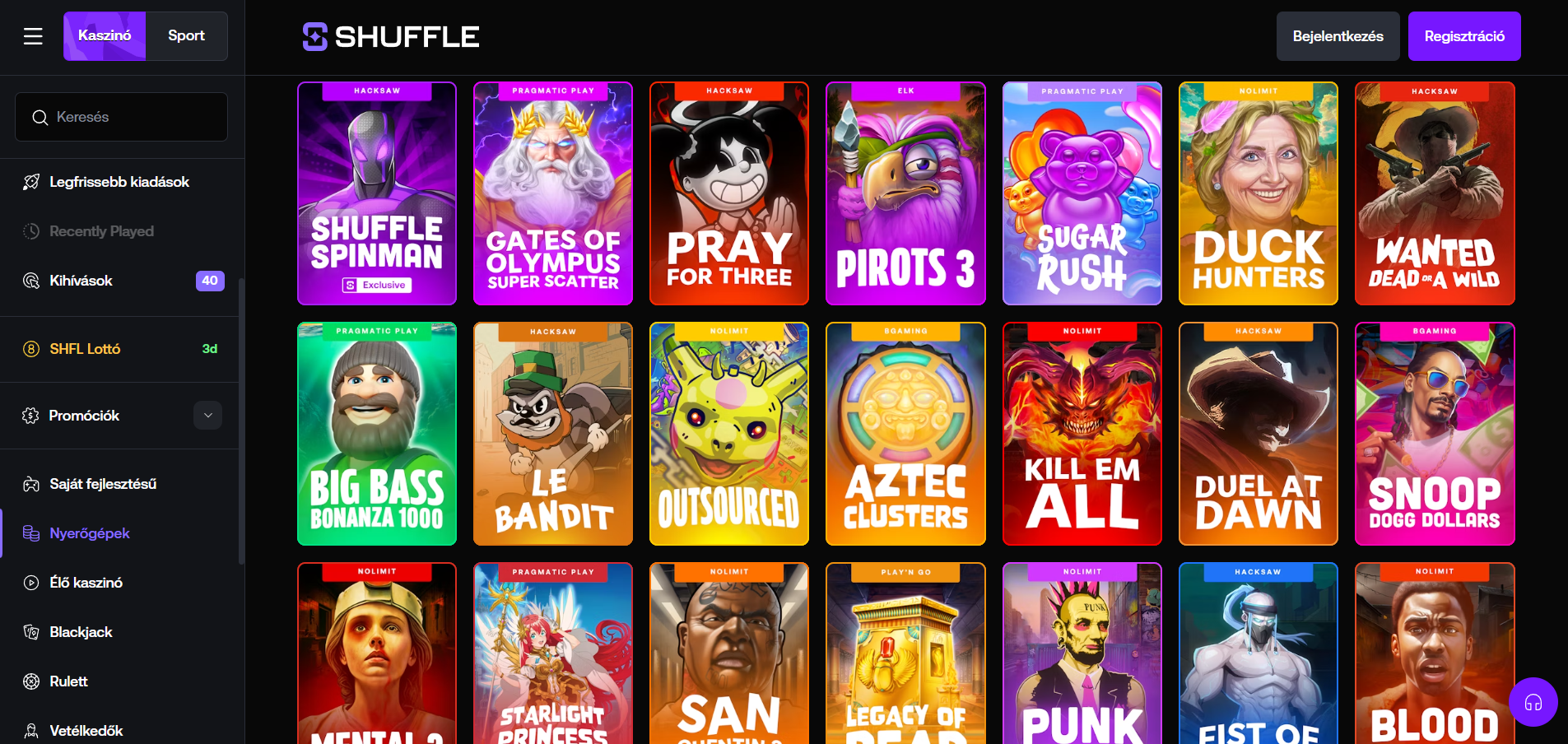This screenshot has width=1568, height=744.
Task: Focus the Keresés search field
Action: [x=121, y=117]
